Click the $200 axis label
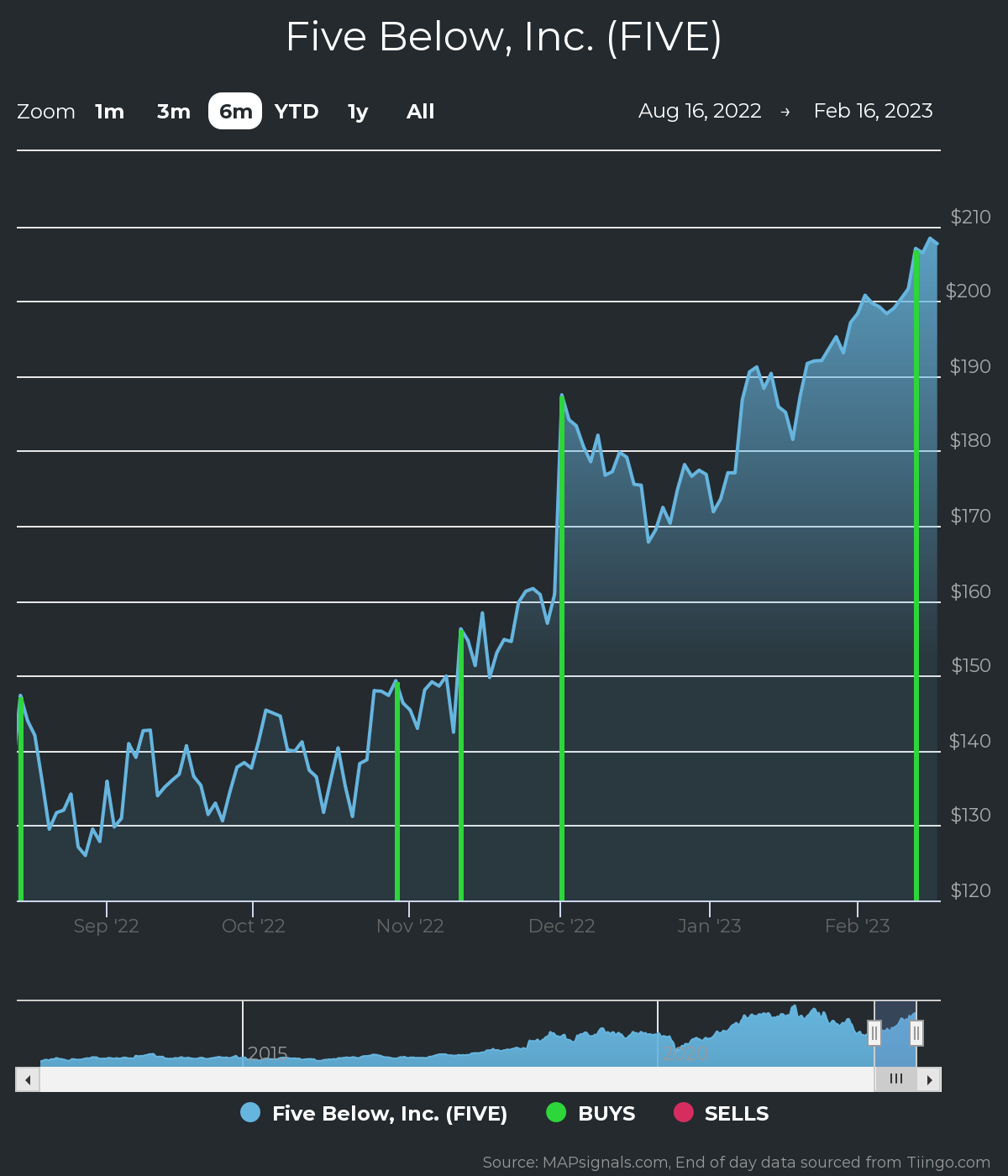This screenshot has height=1176, width=1008. coord(969,291)
